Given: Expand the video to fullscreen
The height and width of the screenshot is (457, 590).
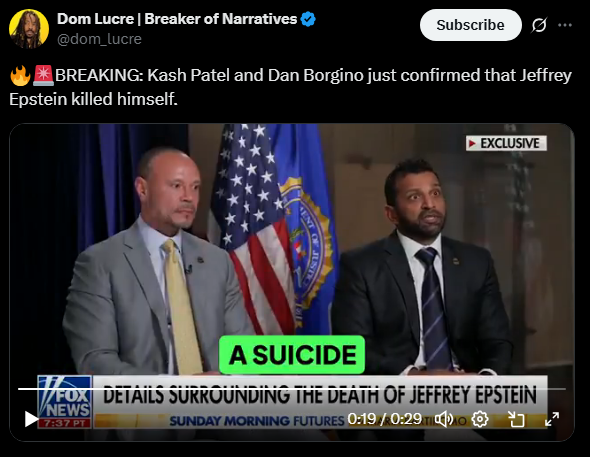Looking at the screenshot, I should pyautogui.click(x=552, y=419).
